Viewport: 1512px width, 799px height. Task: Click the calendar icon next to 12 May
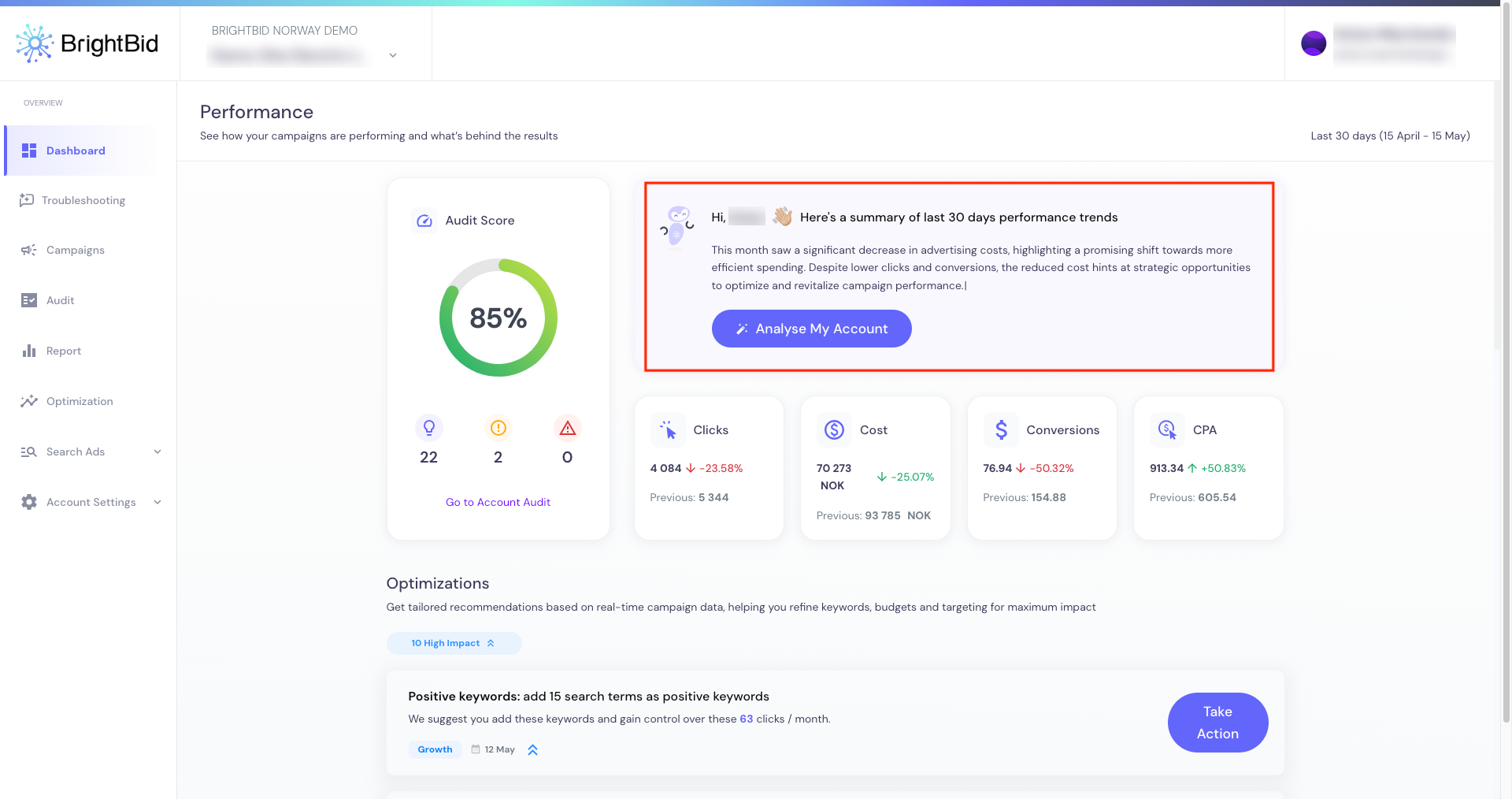click(x=476, y=749)
